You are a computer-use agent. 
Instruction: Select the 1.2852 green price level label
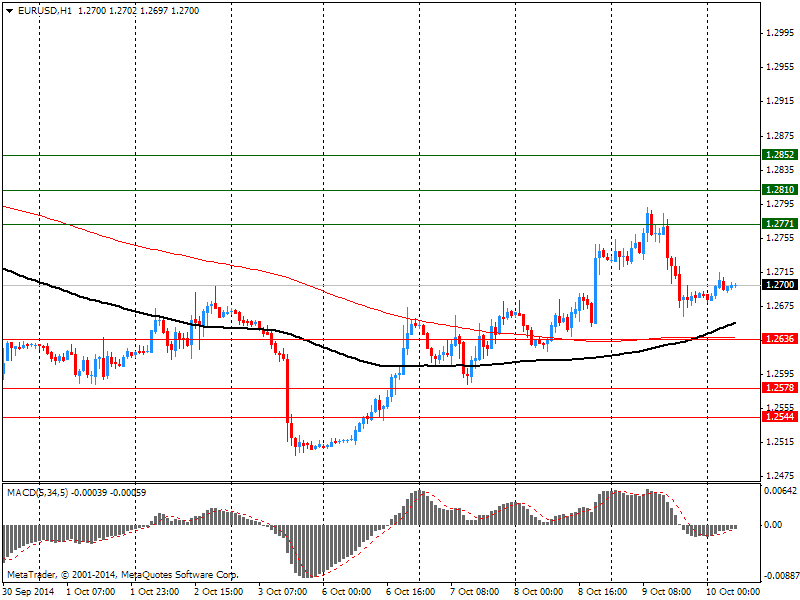coord(780,155)
